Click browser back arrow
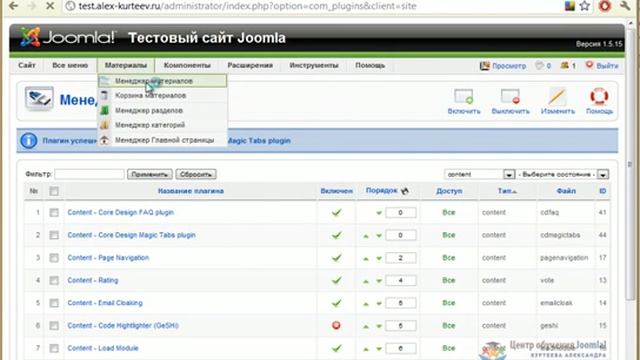Viewport: 640px width, 360px height. click(13, 6)
